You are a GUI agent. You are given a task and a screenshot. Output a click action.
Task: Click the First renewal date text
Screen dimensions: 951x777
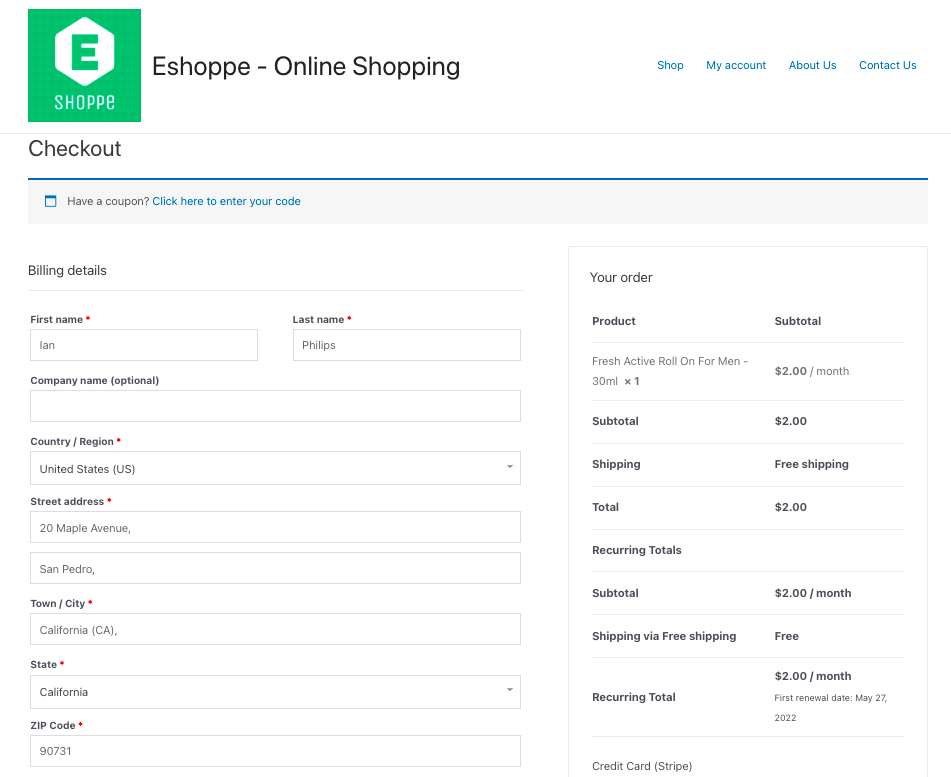831,708
